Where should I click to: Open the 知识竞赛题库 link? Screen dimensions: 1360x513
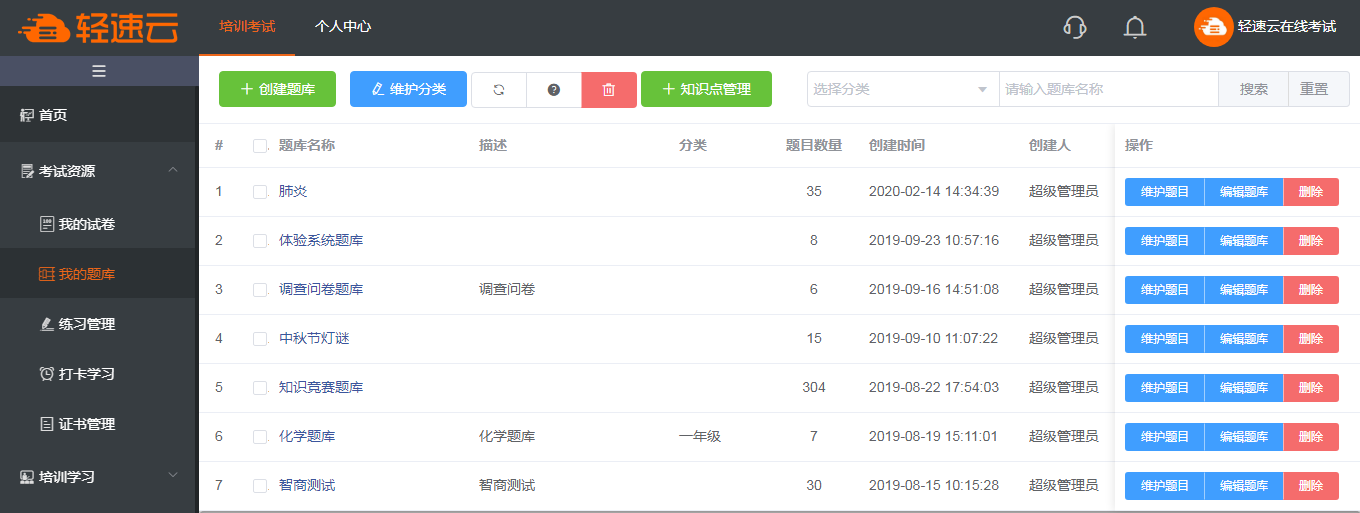coord(321,388)
